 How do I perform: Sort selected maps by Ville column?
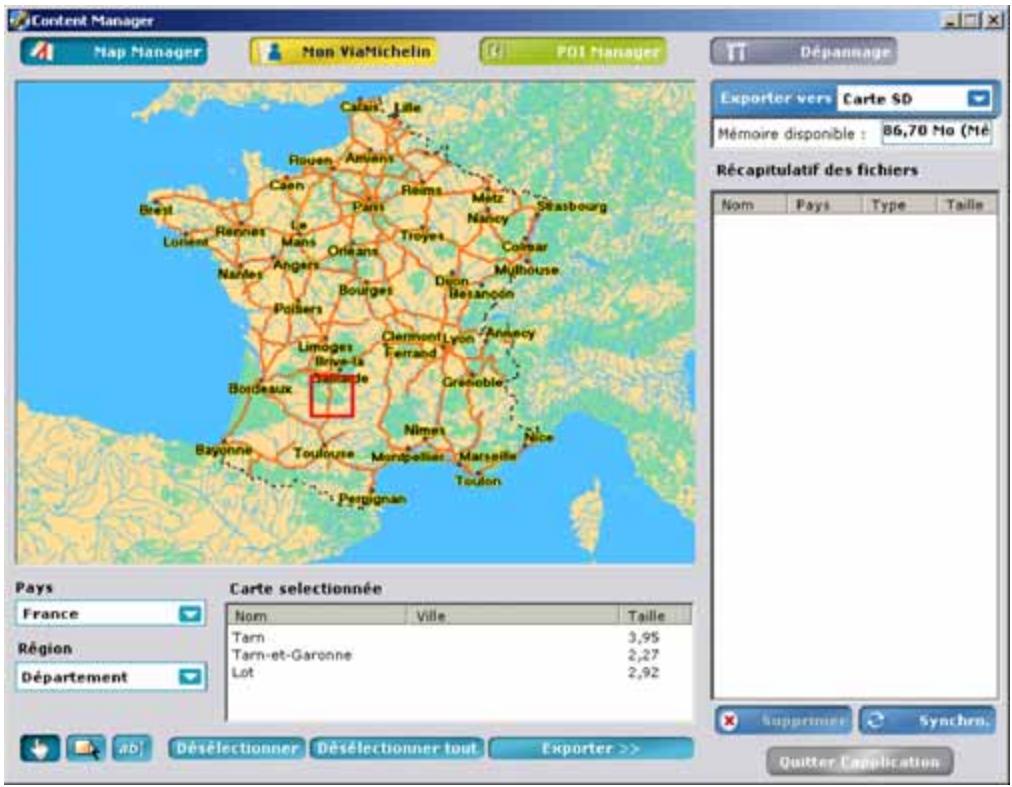[x=512, y=616]
